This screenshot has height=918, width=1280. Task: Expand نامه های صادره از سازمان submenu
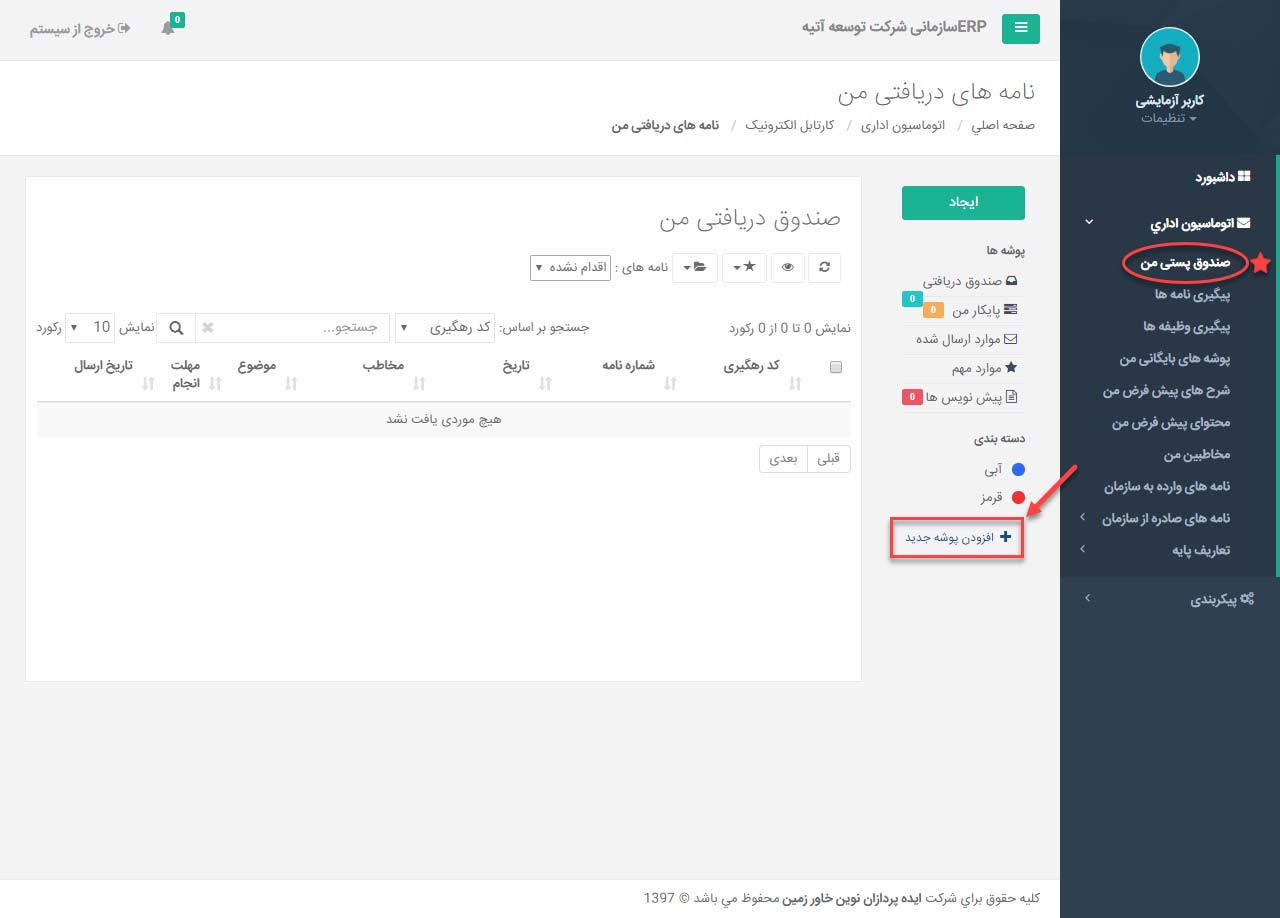click(1166, 519)
